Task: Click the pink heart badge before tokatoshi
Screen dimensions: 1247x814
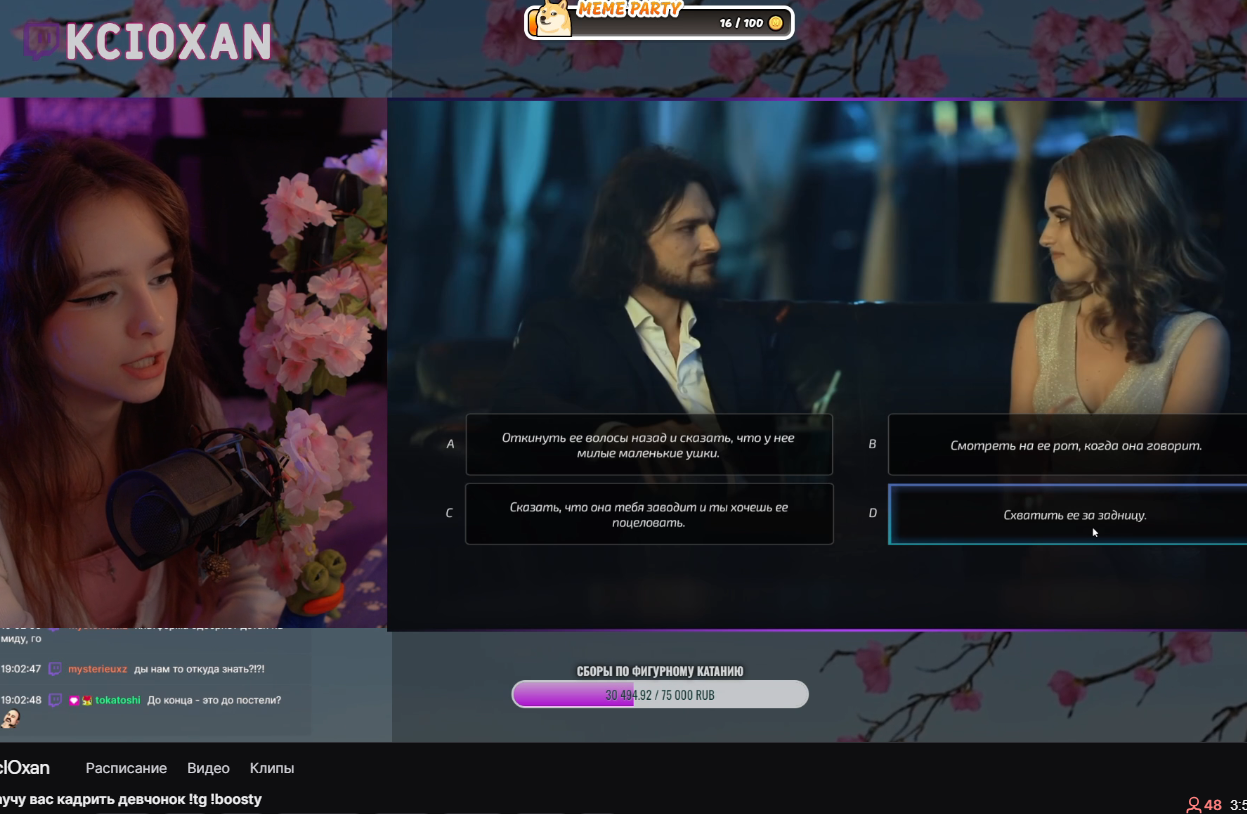Action: click(73, 700)
